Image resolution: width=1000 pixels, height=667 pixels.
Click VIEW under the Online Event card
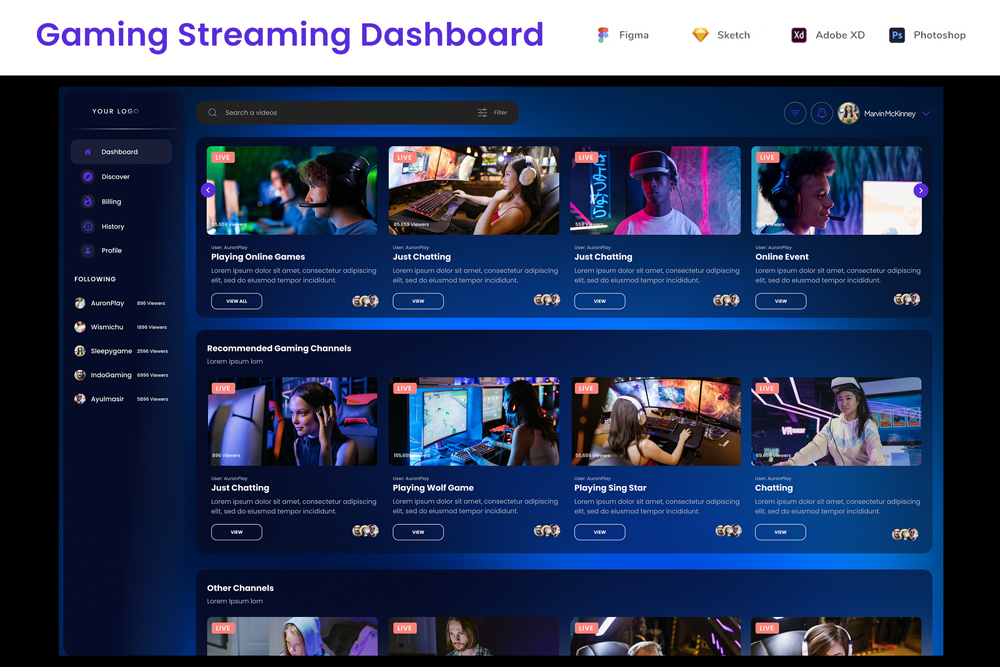click(x=780, y=300)
